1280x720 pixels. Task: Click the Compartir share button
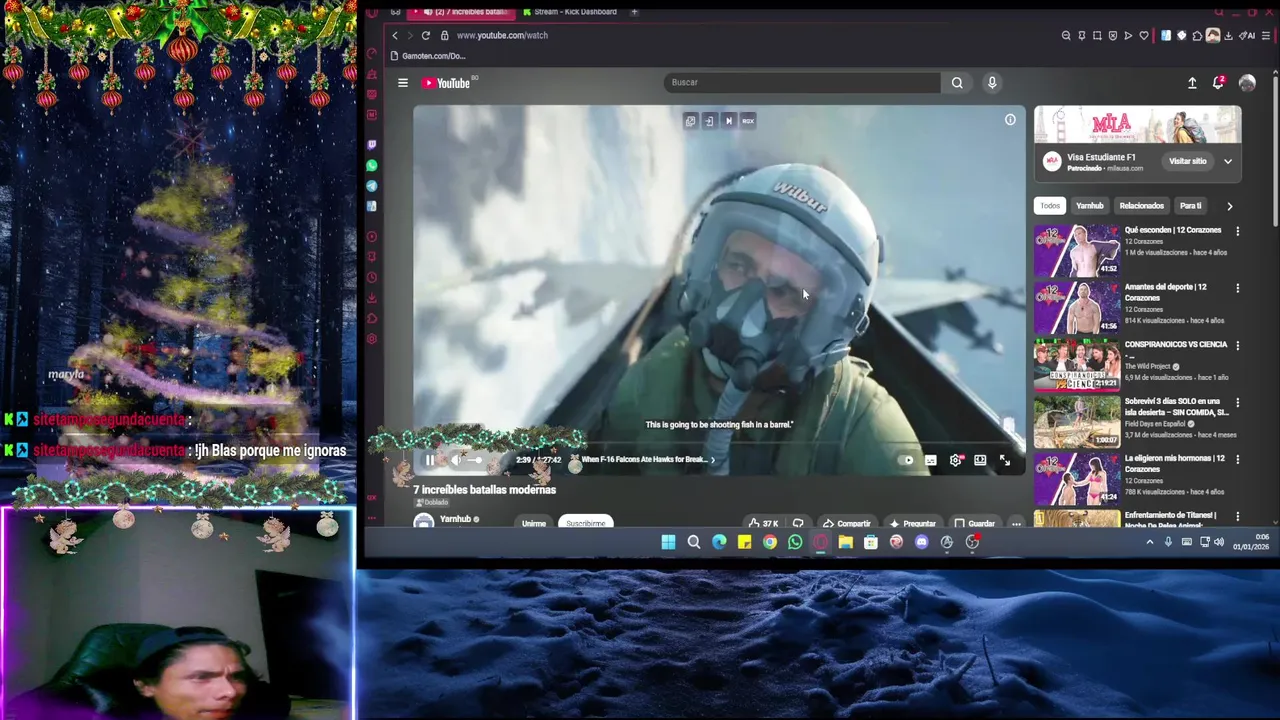[846, 523]
